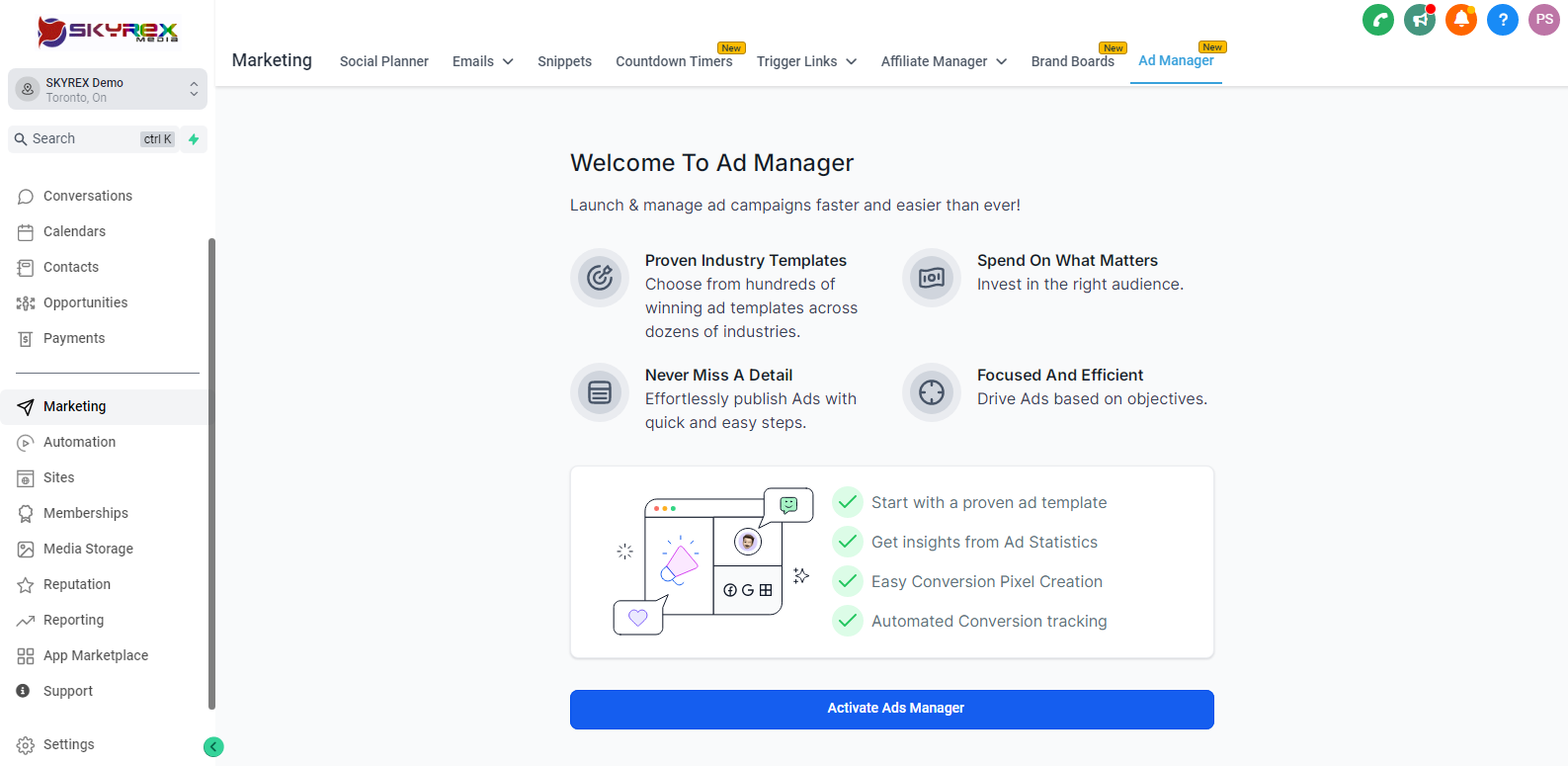The width and height of the screenshot is (1568, 766).
Task: Click the green phone dialer icon
Action: (x=1378, y=20)
